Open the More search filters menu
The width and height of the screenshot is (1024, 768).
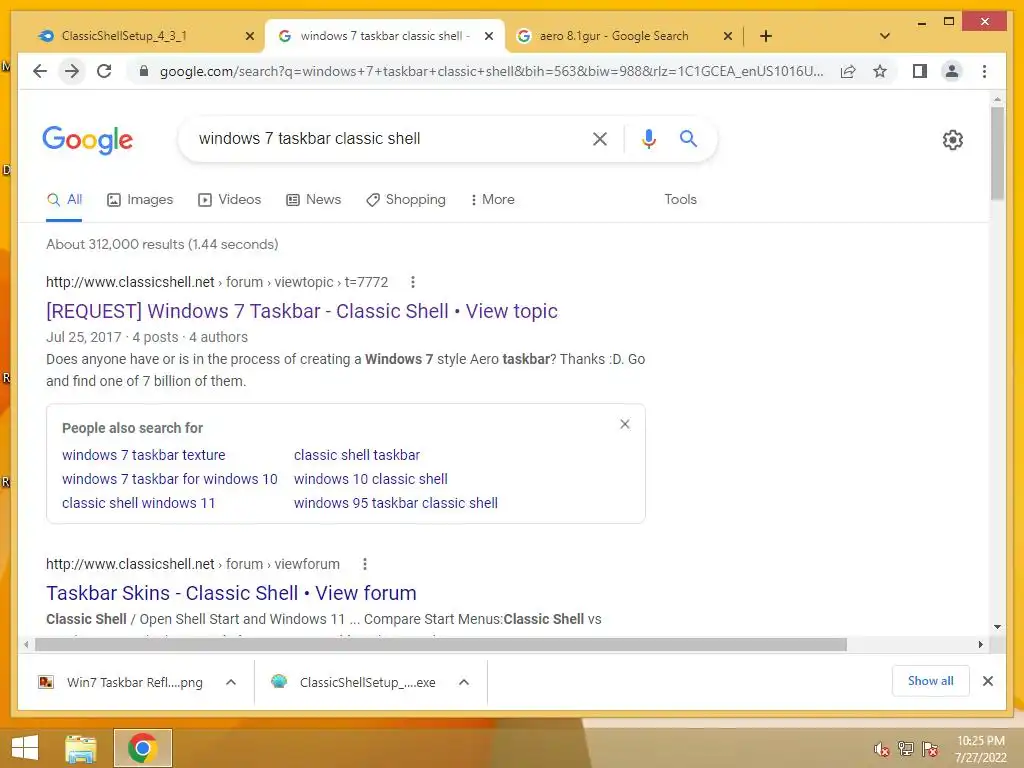[492, 199]
